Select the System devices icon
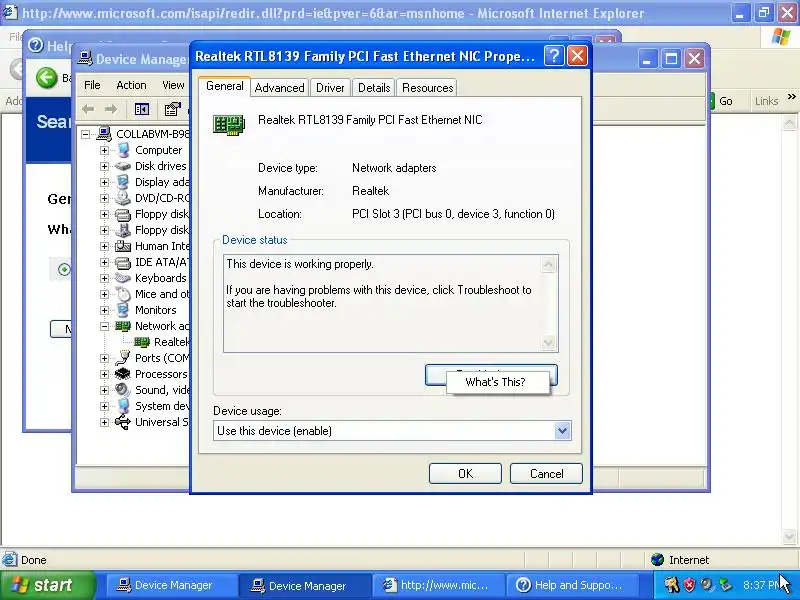 tap(123, 406)
